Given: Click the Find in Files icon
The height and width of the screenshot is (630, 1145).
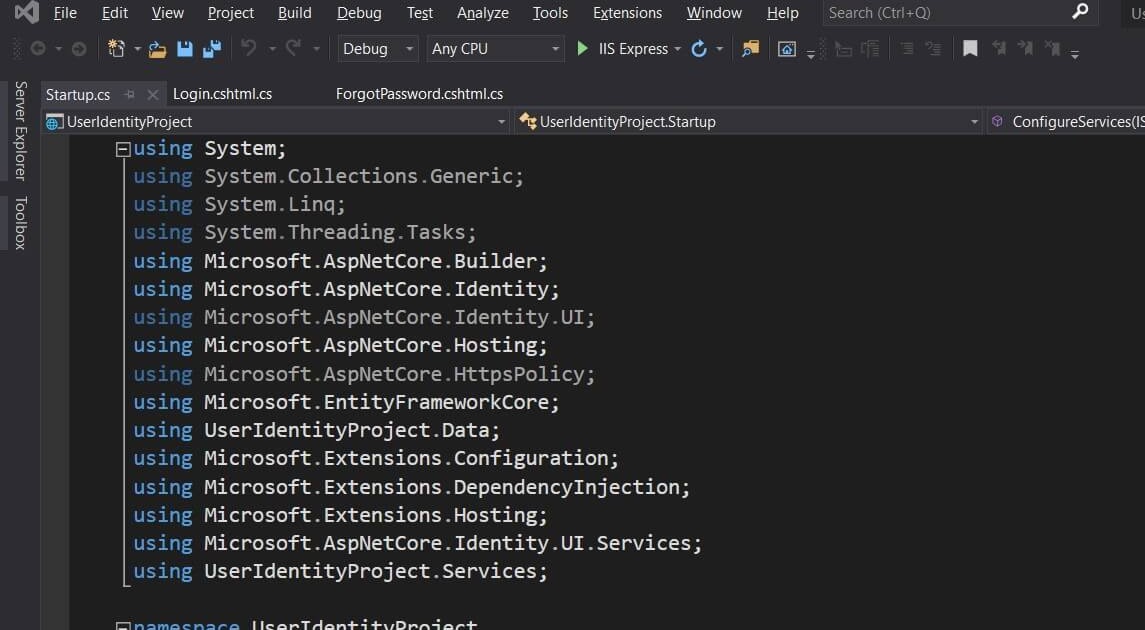Looking at the screenshot, I should (750, 48).
